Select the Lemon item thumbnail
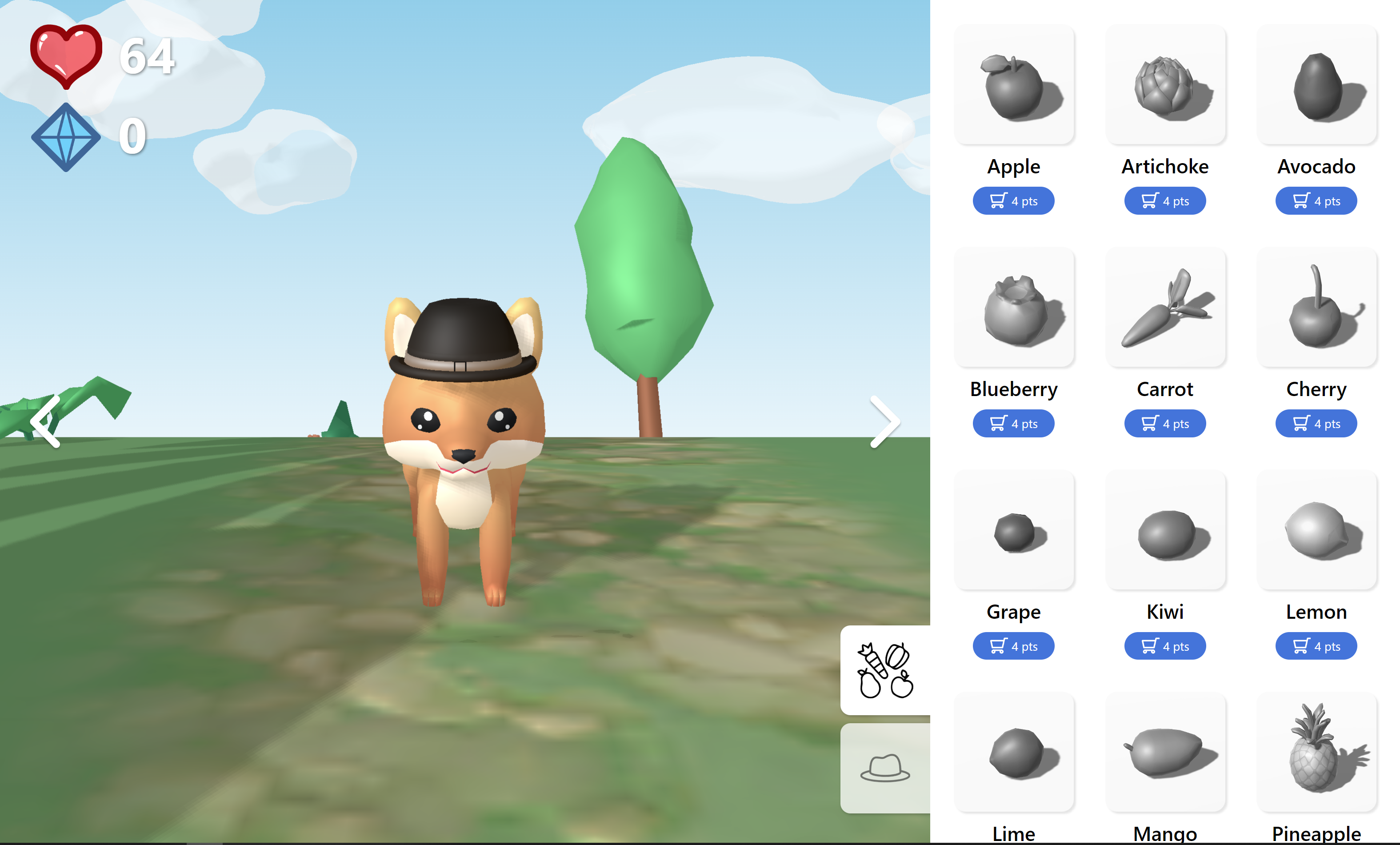 tap(1316, 529)
